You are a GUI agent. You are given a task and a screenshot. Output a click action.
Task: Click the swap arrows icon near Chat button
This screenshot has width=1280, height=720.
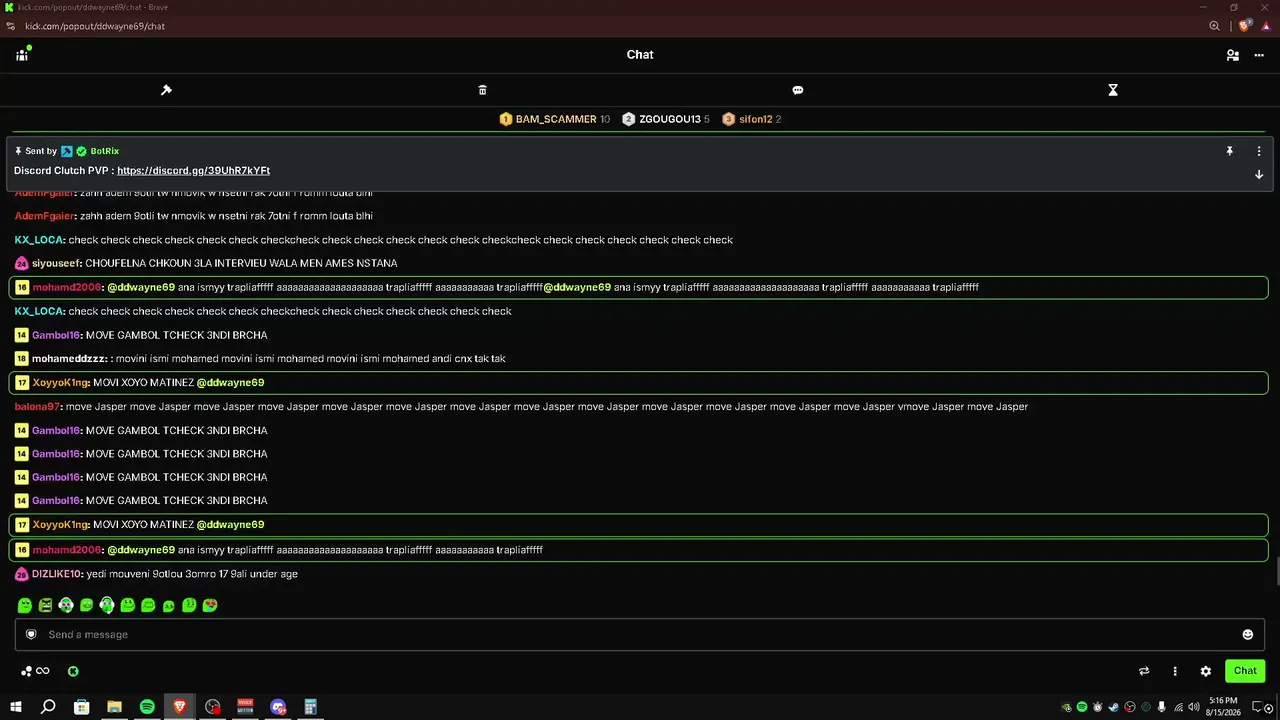[1144, 671]
